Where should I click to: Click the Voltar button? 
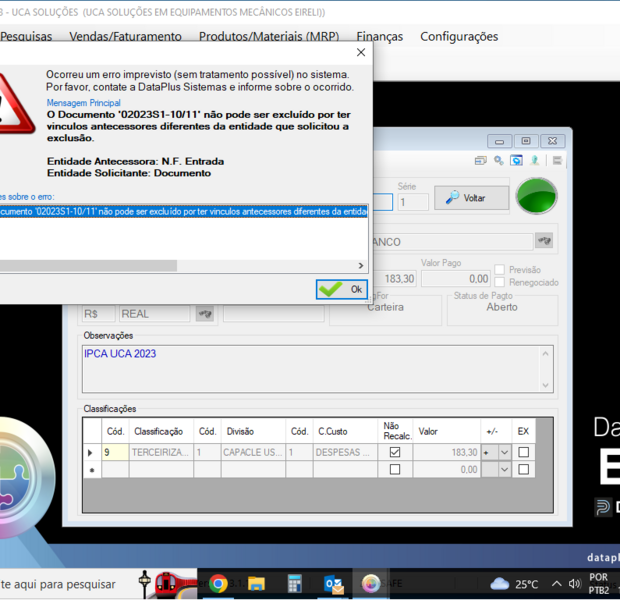[471, 198]
